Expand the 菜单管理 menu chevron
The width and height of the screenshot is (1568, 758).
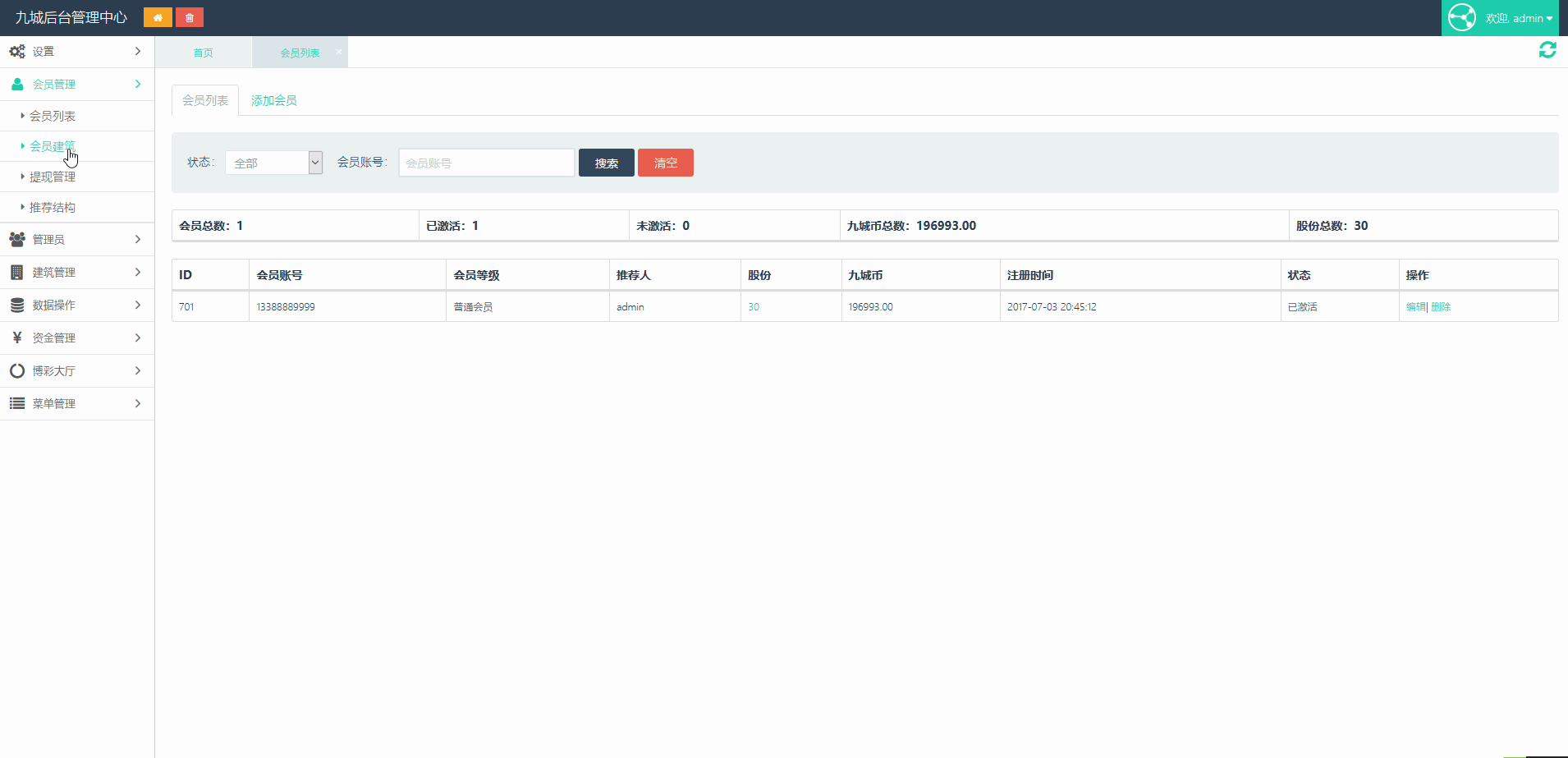pyautogui.click(x=138, y=403)
